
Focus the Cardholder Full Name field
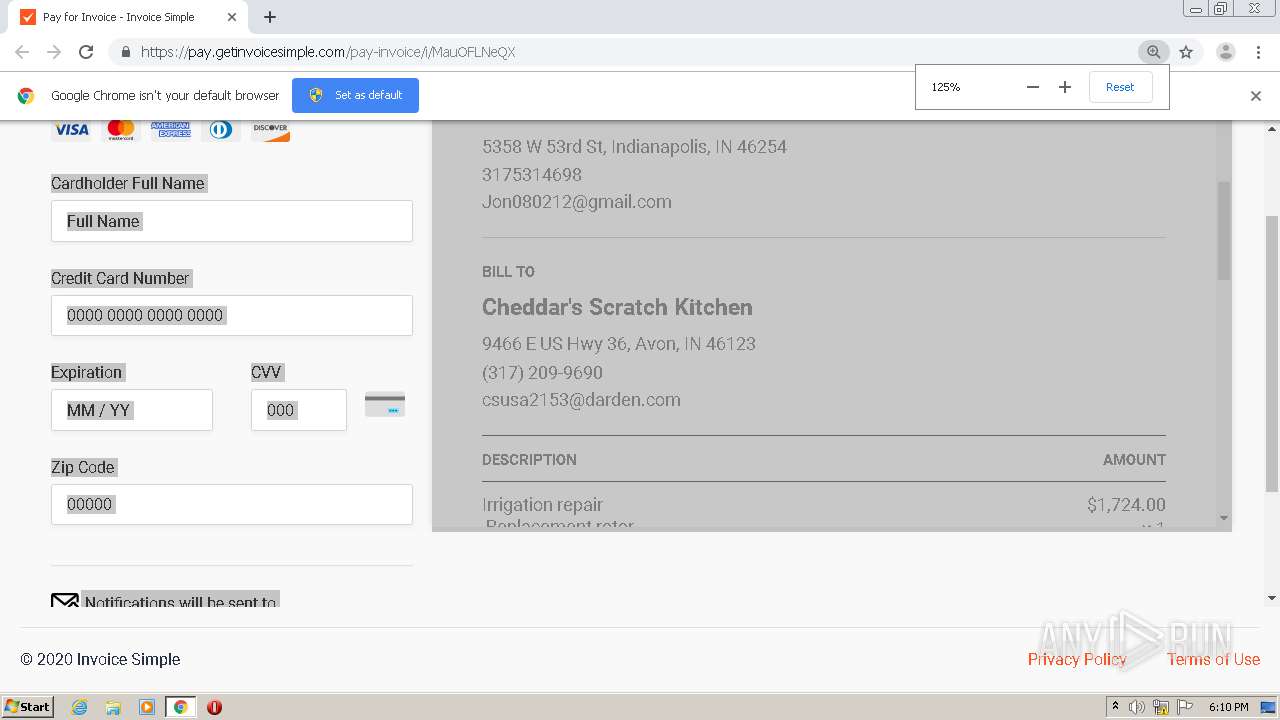[232, 221]
